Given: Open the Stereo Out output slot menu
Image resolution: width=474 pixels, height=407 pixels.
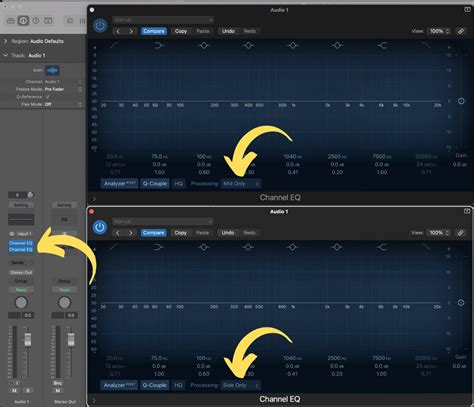Looking at the screenshot, I should [21, 272].
